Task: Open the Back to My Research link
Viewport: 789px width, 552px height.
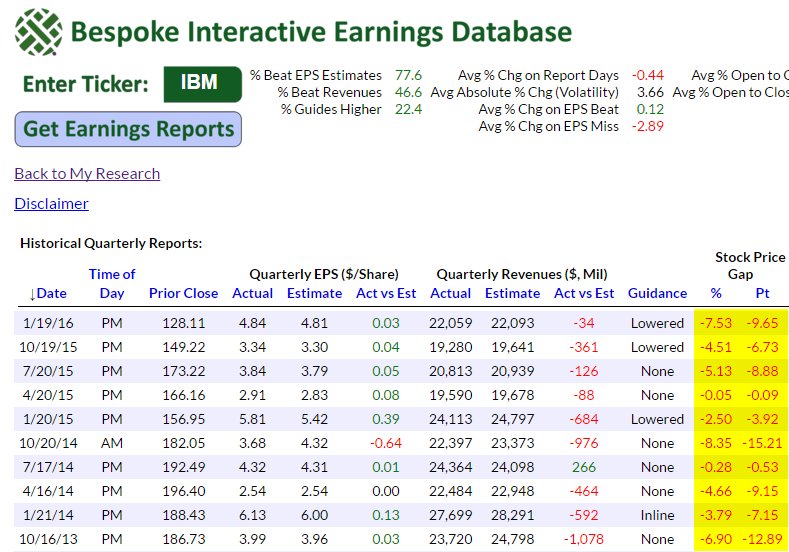Action: (x=87, y=174)
